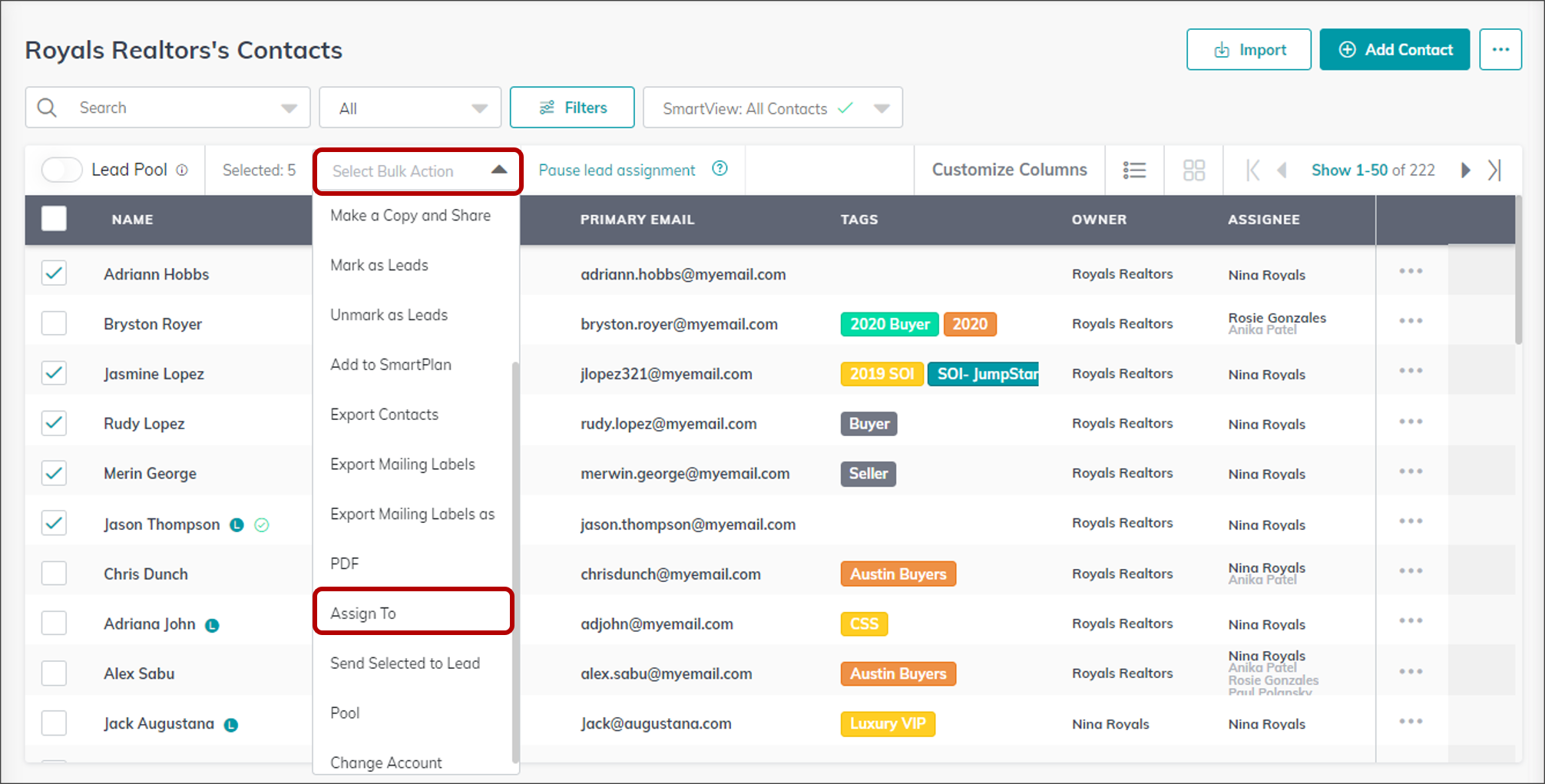The height and width of the screenshot is (784, 1545).
Task: Check Chris Dunch checkbox
Action: click(54, 573)
